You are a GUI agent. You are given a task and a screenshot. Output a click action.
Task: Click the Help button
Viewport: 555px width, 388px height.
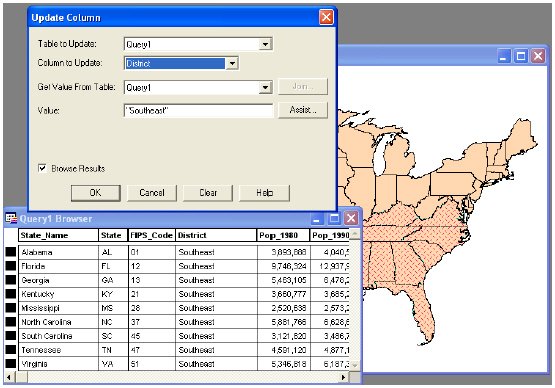(x=264, y=193)
